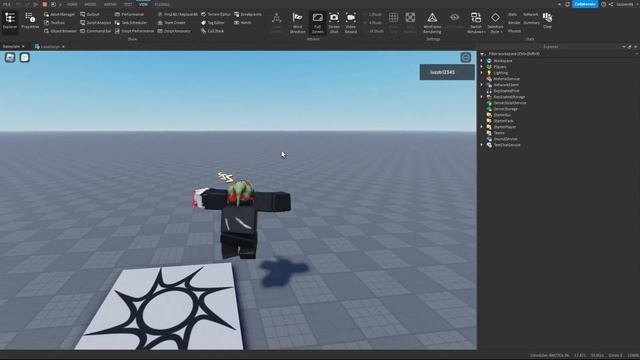640x360 pixels.
Task: Expand the Players tree node
Action: click(x=482, y=67)
